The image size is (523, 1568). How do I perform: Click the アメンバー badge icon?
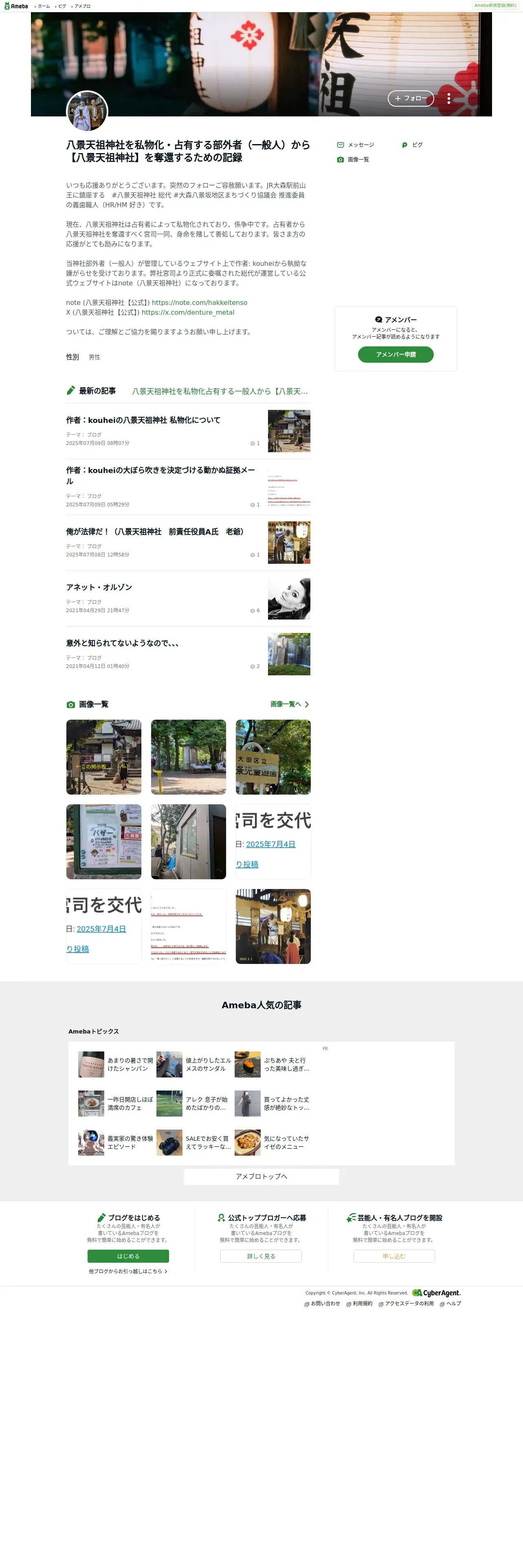click(379, 320)
